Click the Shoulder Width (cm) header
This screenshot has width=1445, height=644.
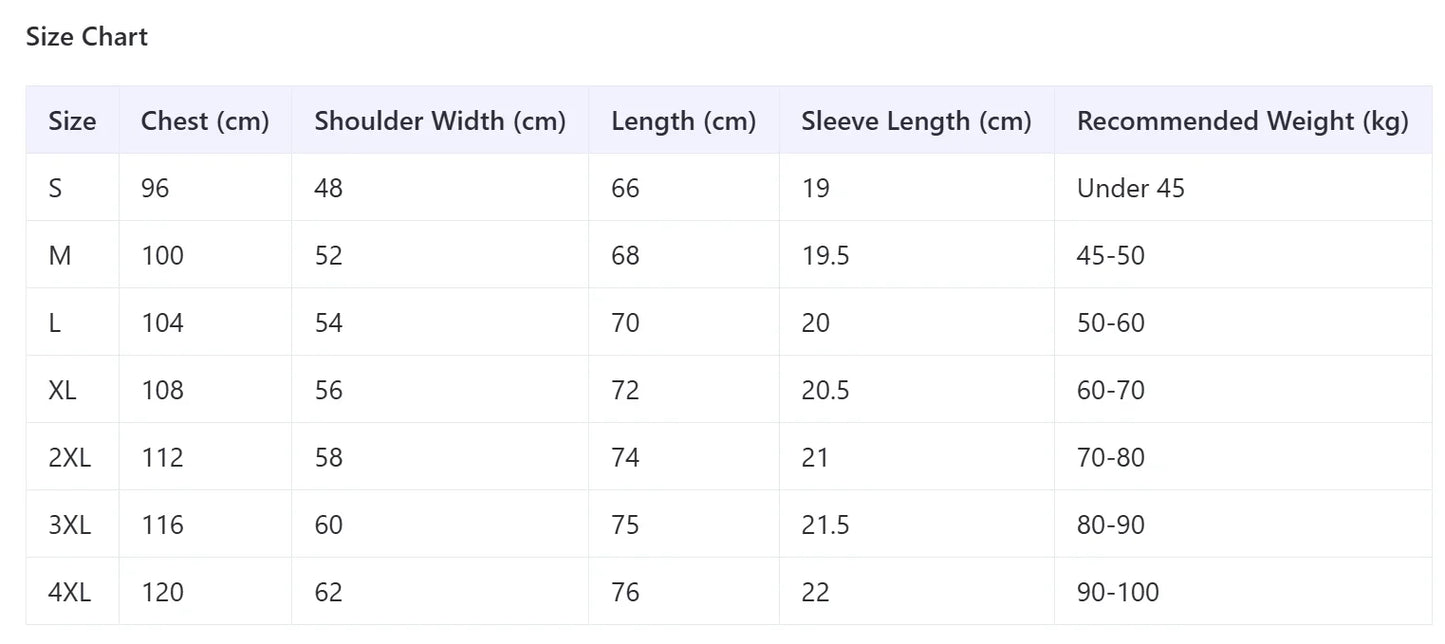440,121
